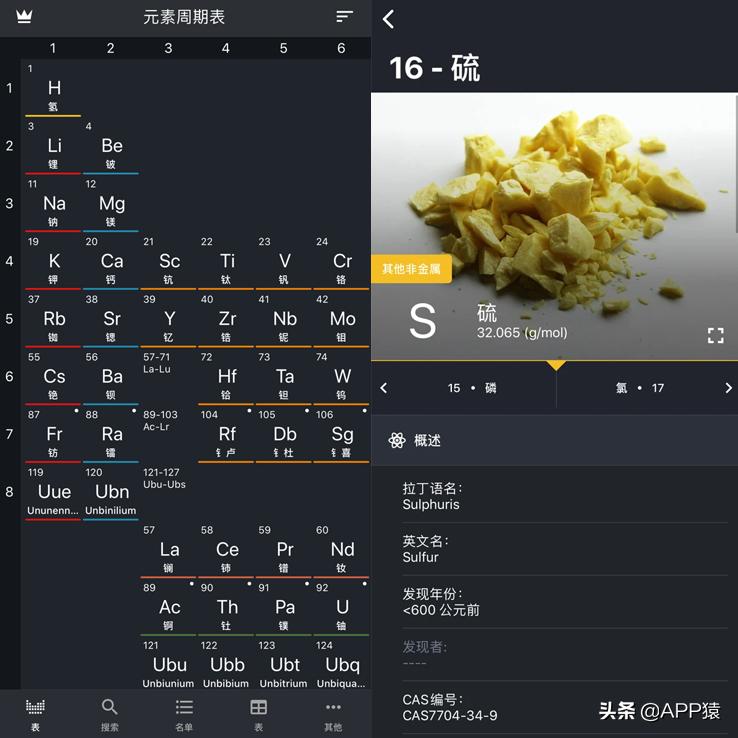Image resolution: width=738 pixels, height=738 pixels.
Task: Click the right chevron beside 17
Action: [728, 388]
